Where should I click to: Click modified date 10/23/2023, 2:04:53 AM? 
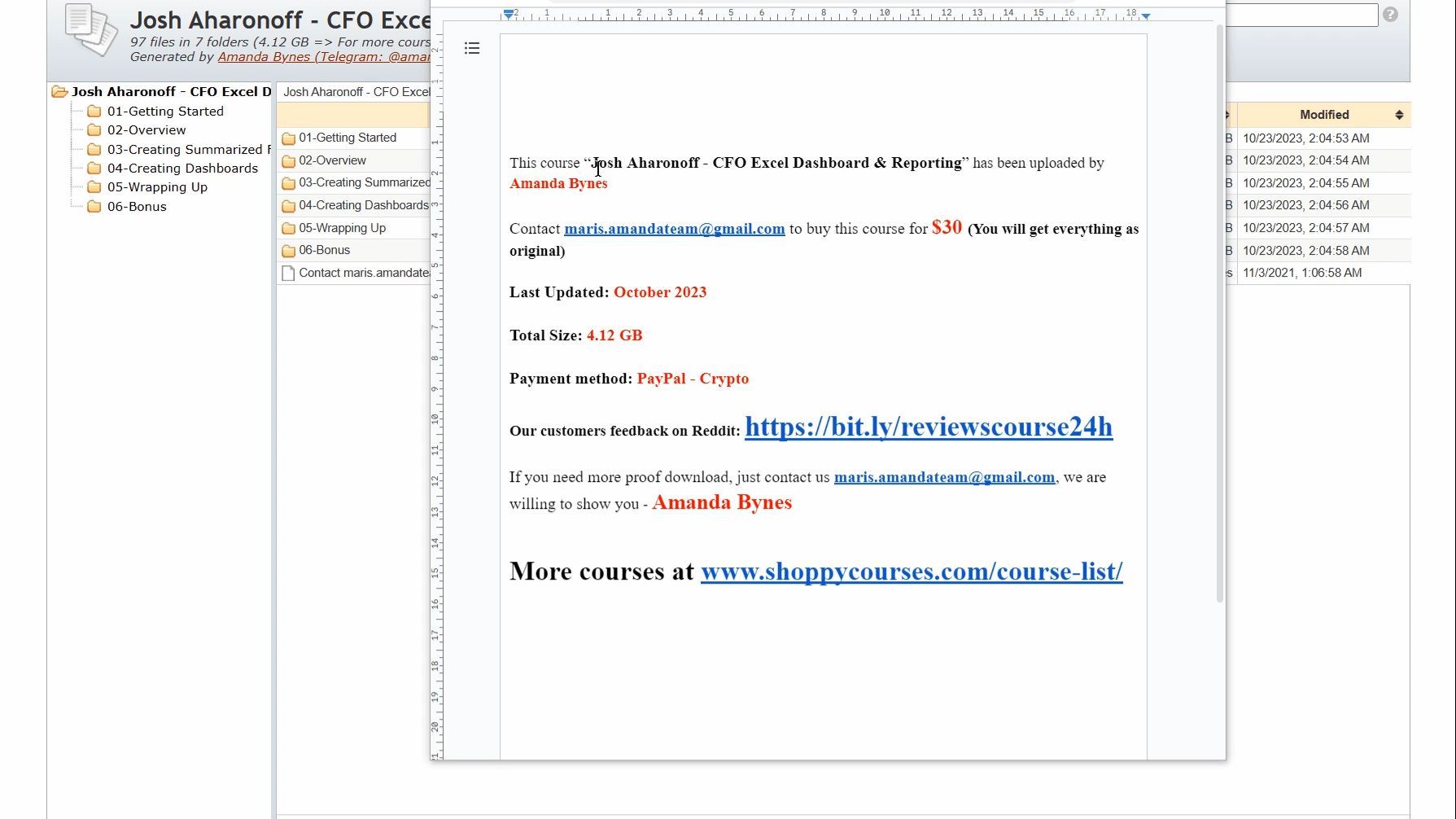point(1305,138)
